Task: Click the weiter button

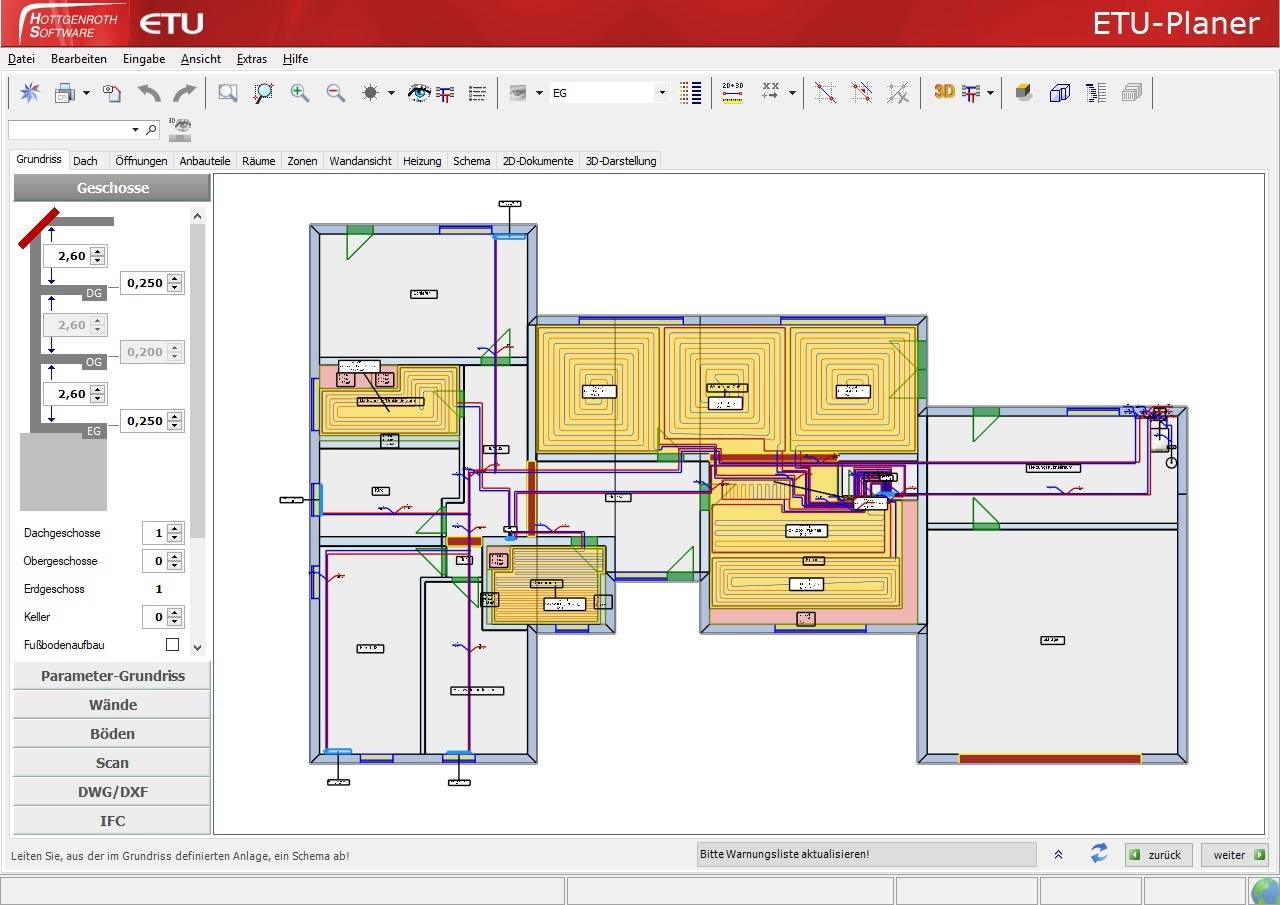Action: click(1236, 855)
